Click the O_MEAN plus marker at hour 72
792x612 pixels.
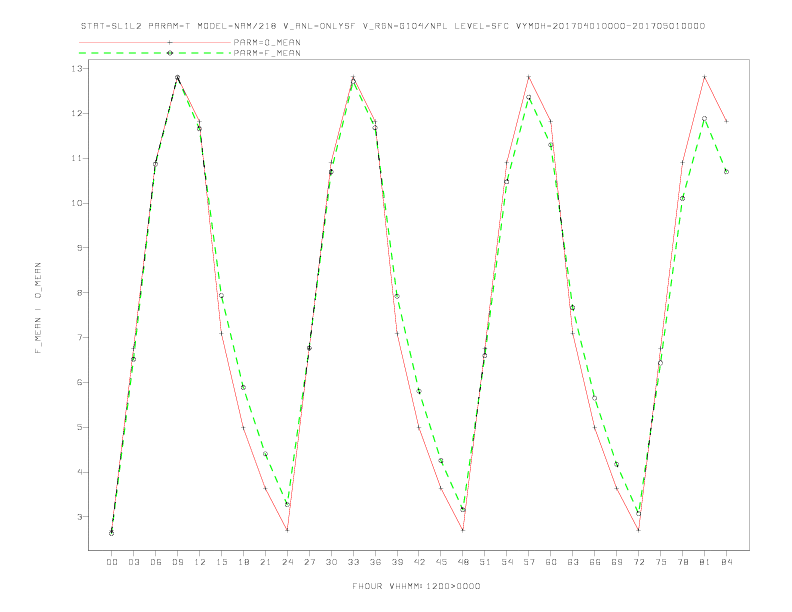point(639,530)
